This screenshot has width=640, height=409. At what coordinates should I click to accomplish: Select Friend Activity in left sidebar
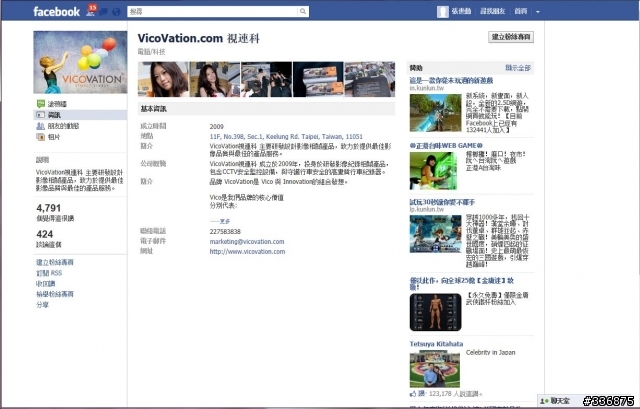pyautogui.click(x=80, y=126)
